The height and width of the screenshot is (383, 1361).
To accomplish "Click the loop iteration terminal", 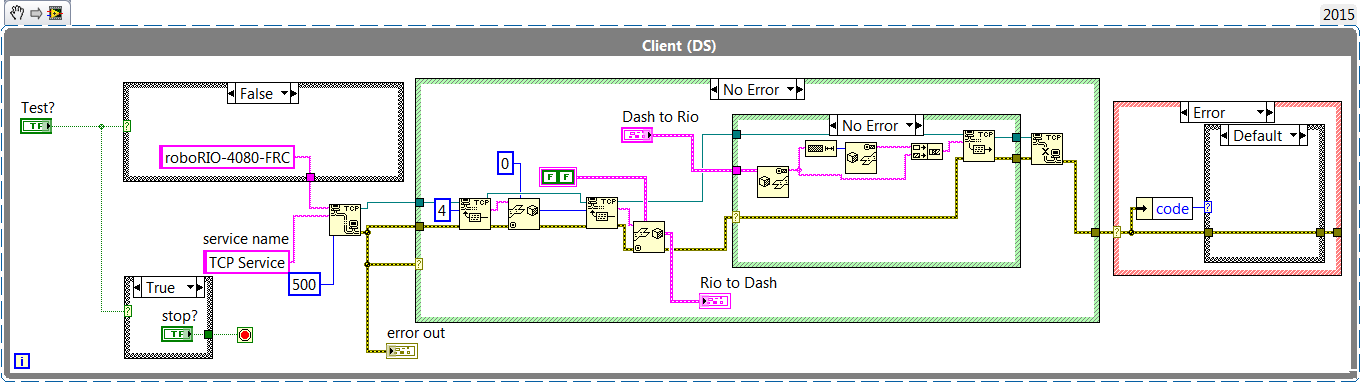I will (22, 361).
